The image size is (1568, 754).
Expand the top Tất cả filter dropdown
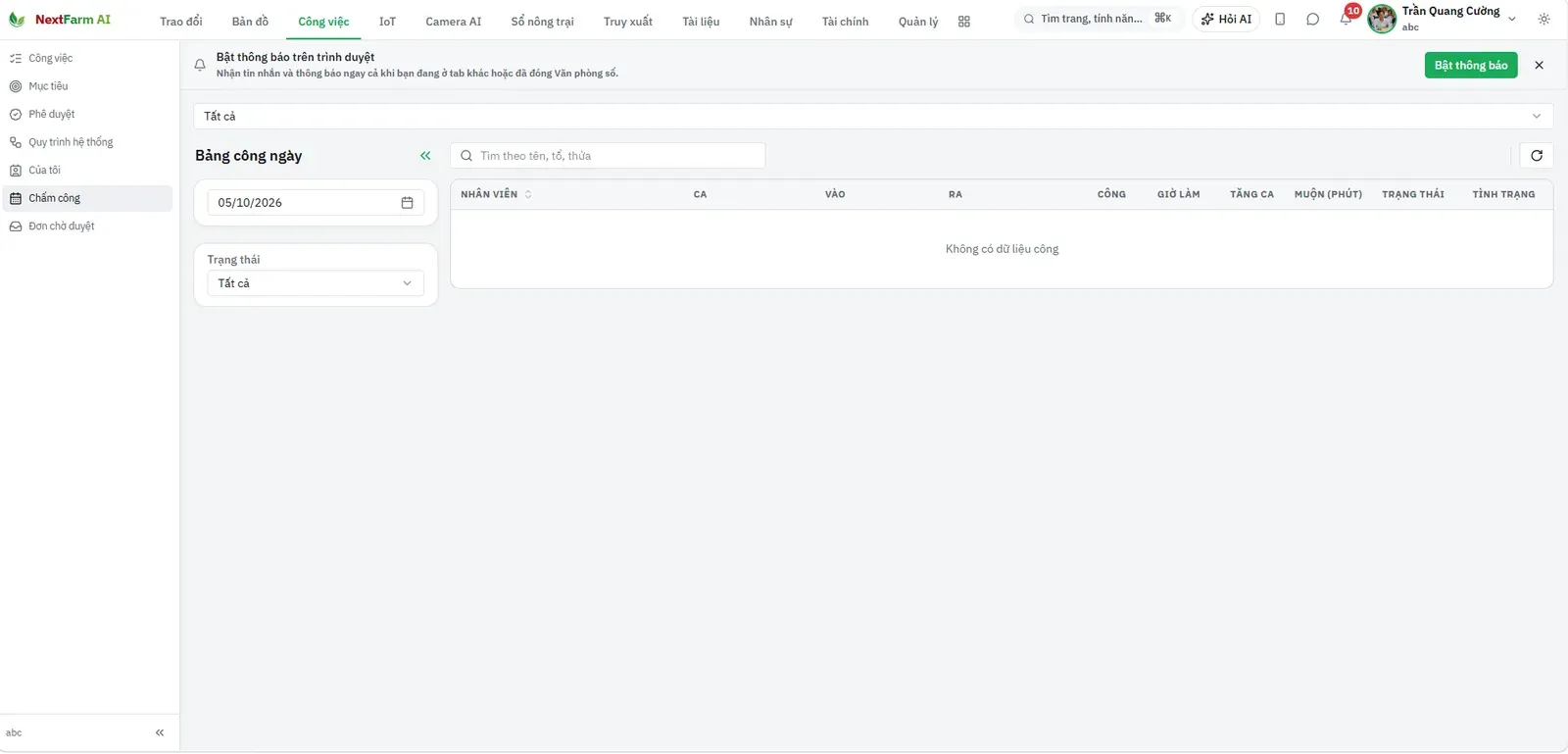click(x=873, y=117)
